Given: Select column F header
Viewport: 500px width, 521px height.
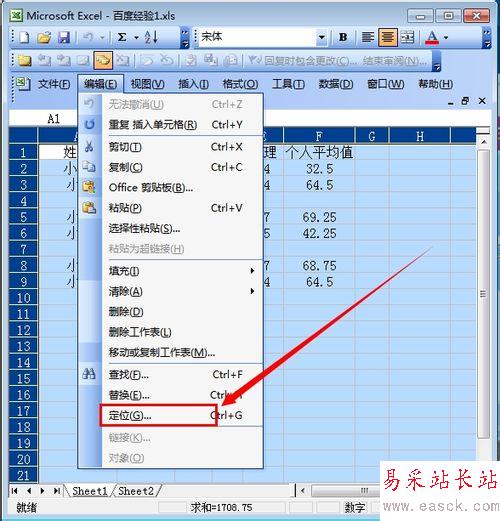Looking at the screenshot, I should (319, 136).
